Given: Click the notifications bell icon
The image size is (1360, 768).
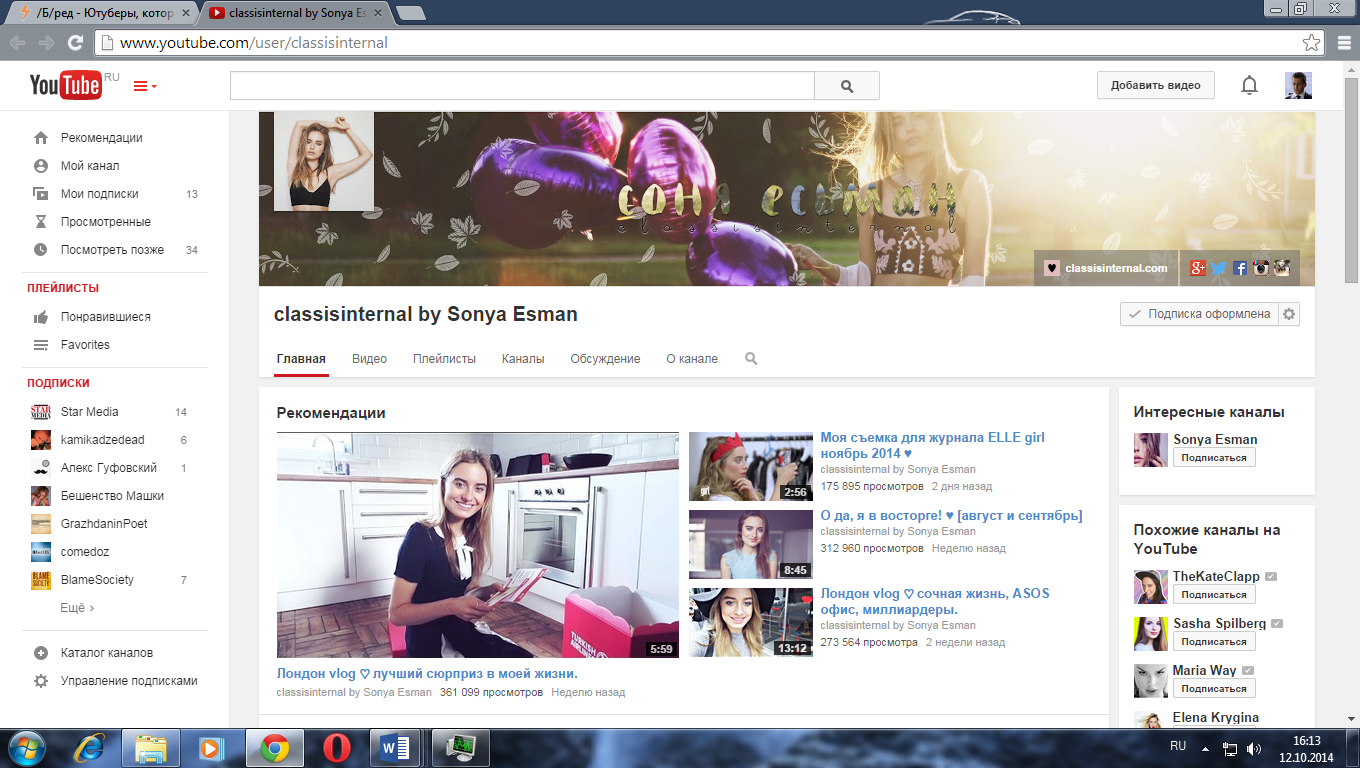Looking at the screenshot, I should click(1249, 86).
